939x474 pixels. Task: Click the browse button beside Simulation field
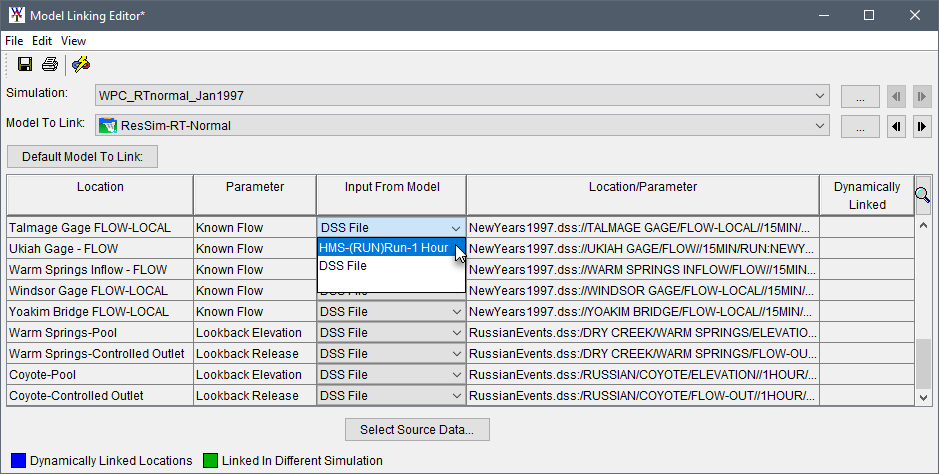(860, 96)
